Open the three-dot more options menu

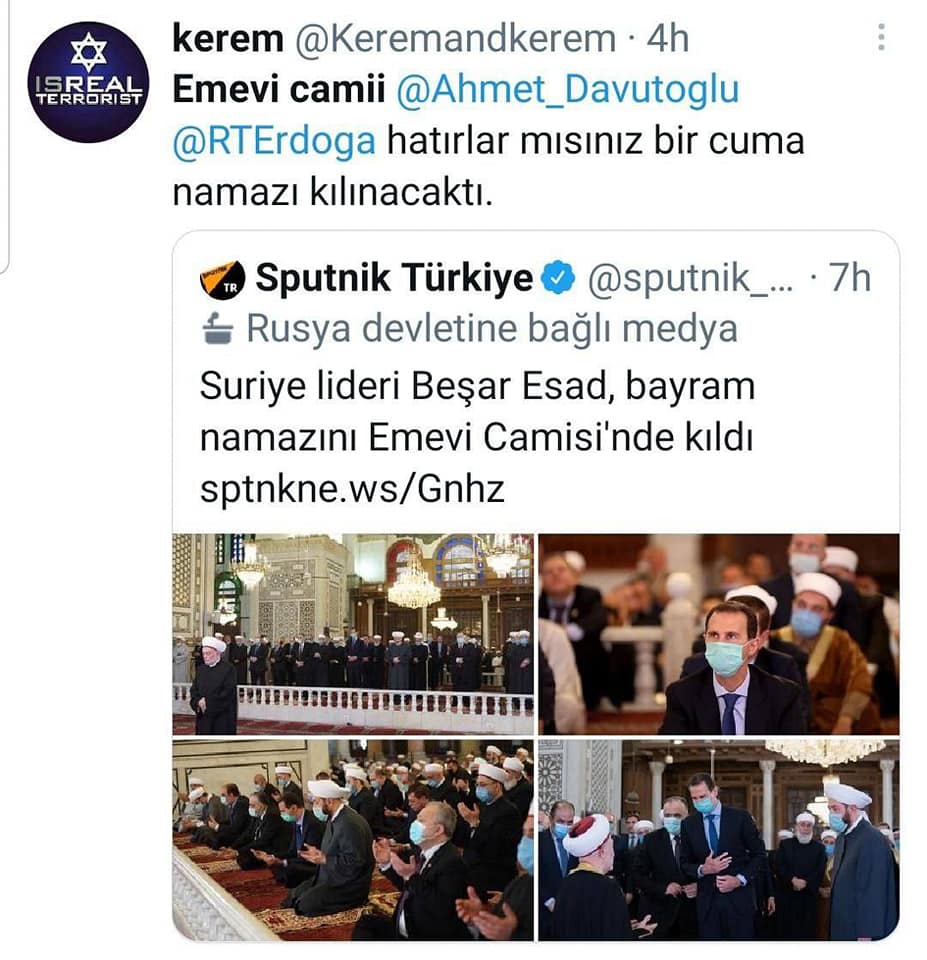[x=880, y=37]
